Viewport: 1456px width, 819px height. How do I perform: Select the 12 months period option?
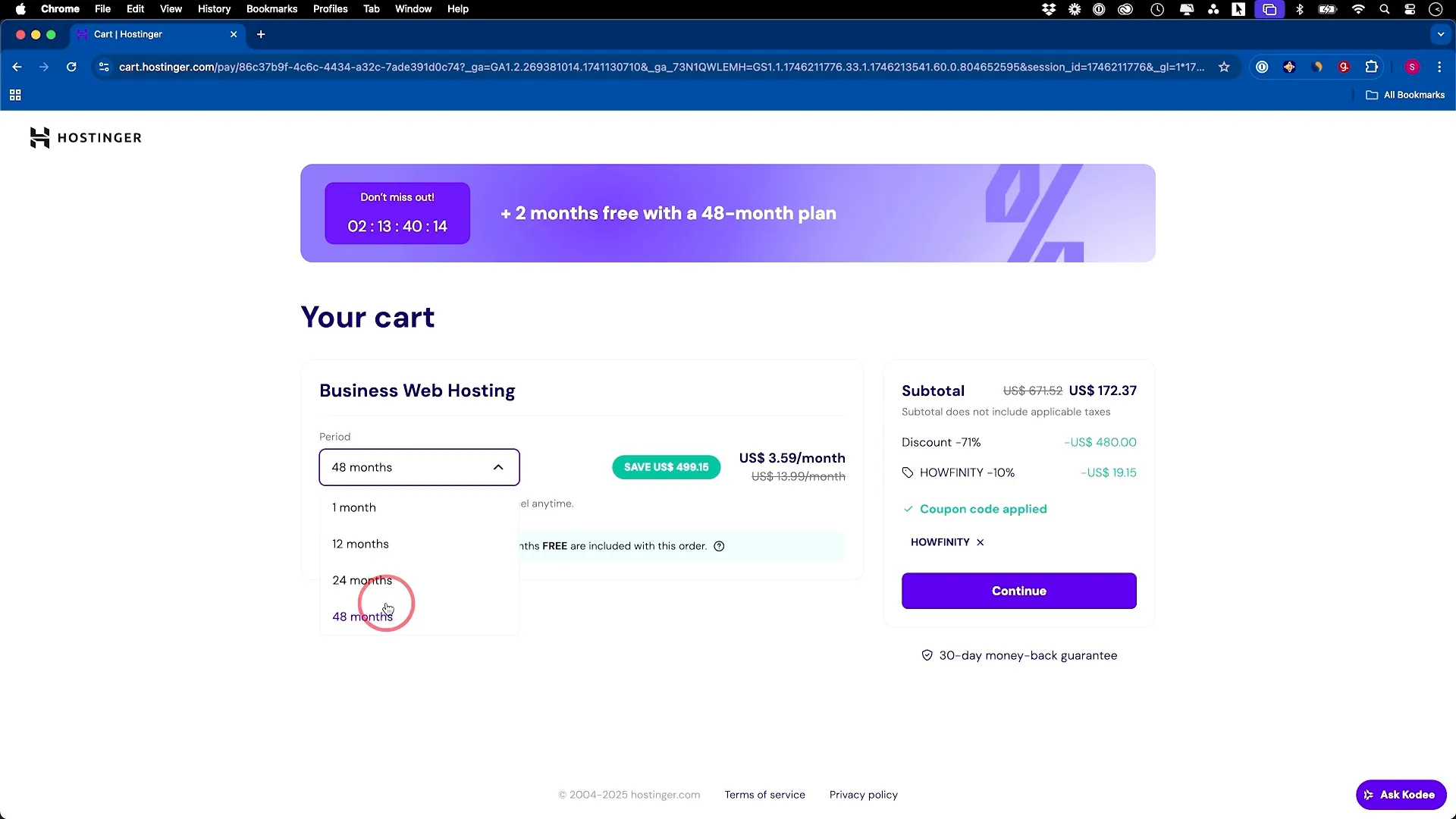pos(419,544)
